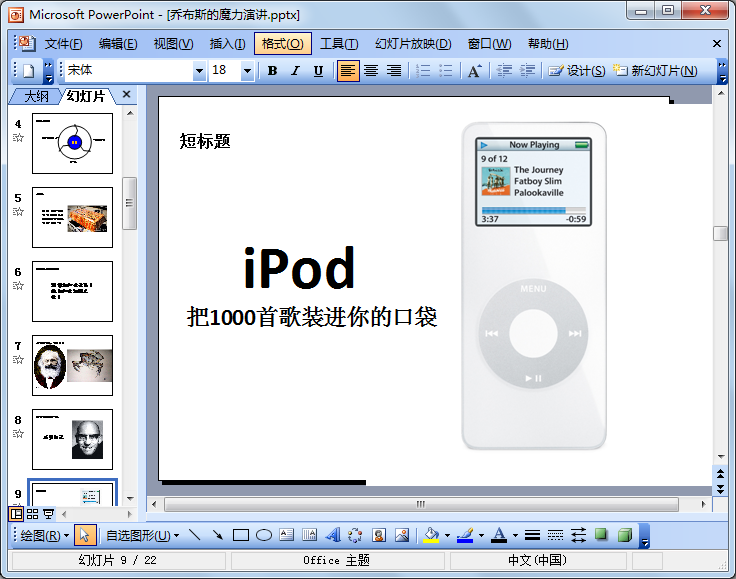This screenshot has width=736, height=579.
Task: Open Fill Color dropdown arrow
Action: pos(447,535)
